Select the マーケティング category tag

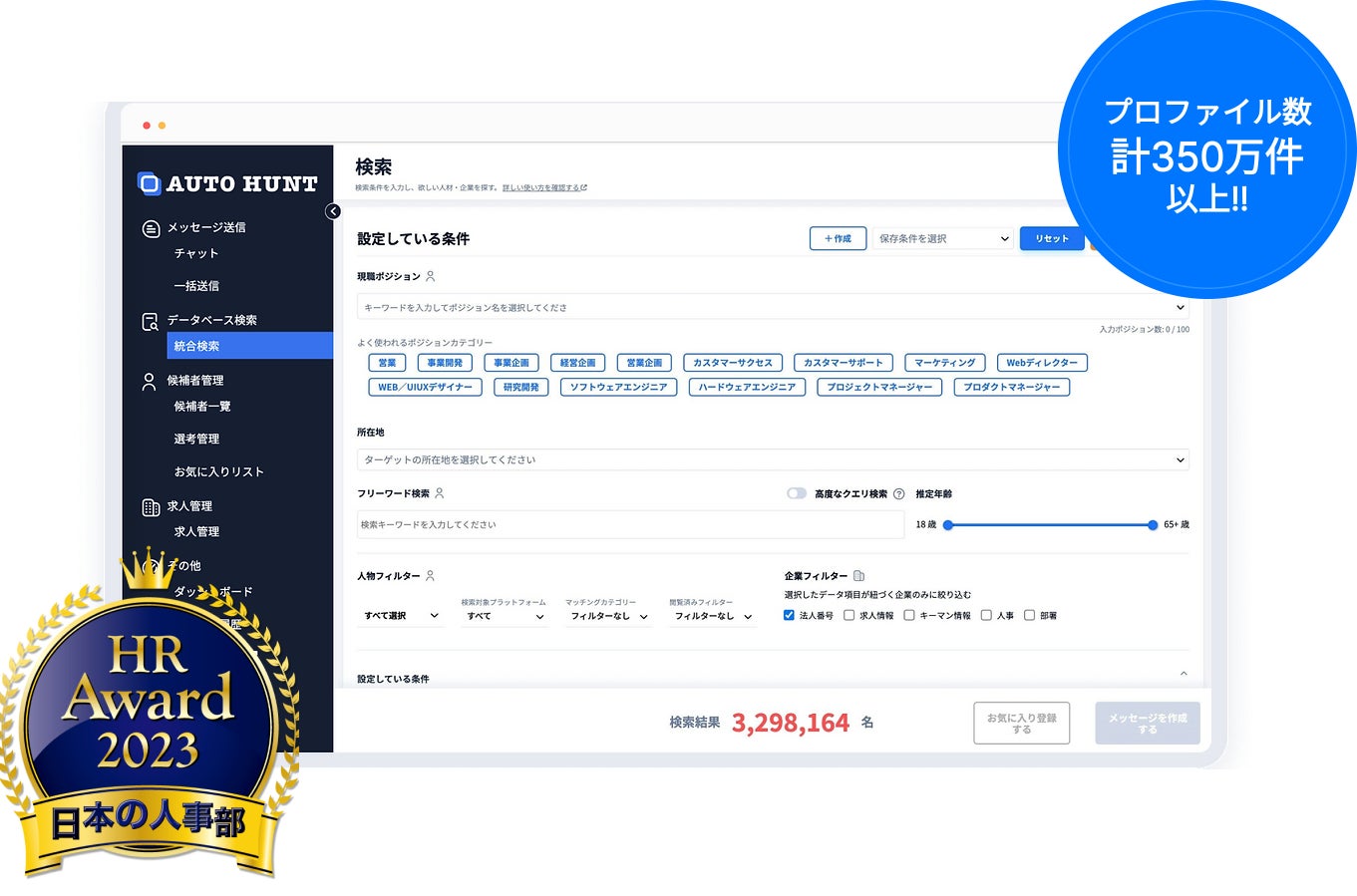(945, 363)
